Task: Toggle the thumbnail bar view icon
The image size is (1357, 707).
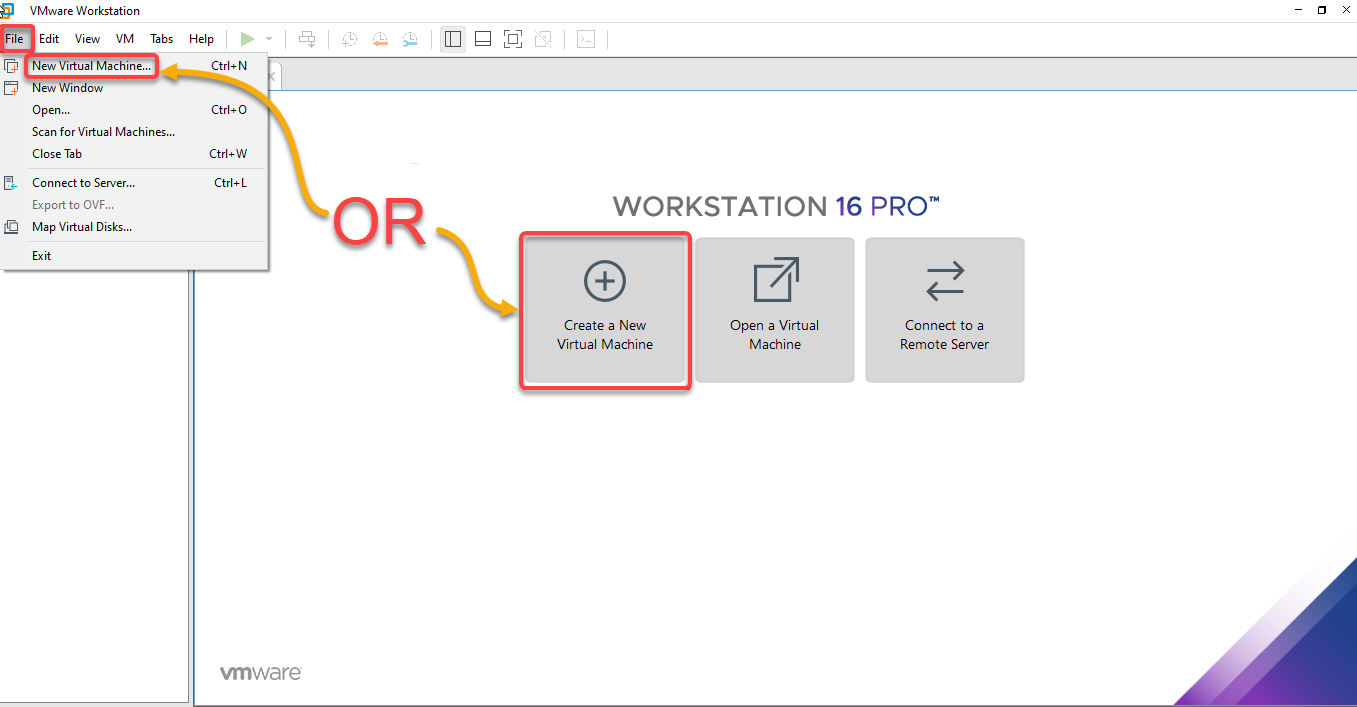Action: tap(483, 39)
